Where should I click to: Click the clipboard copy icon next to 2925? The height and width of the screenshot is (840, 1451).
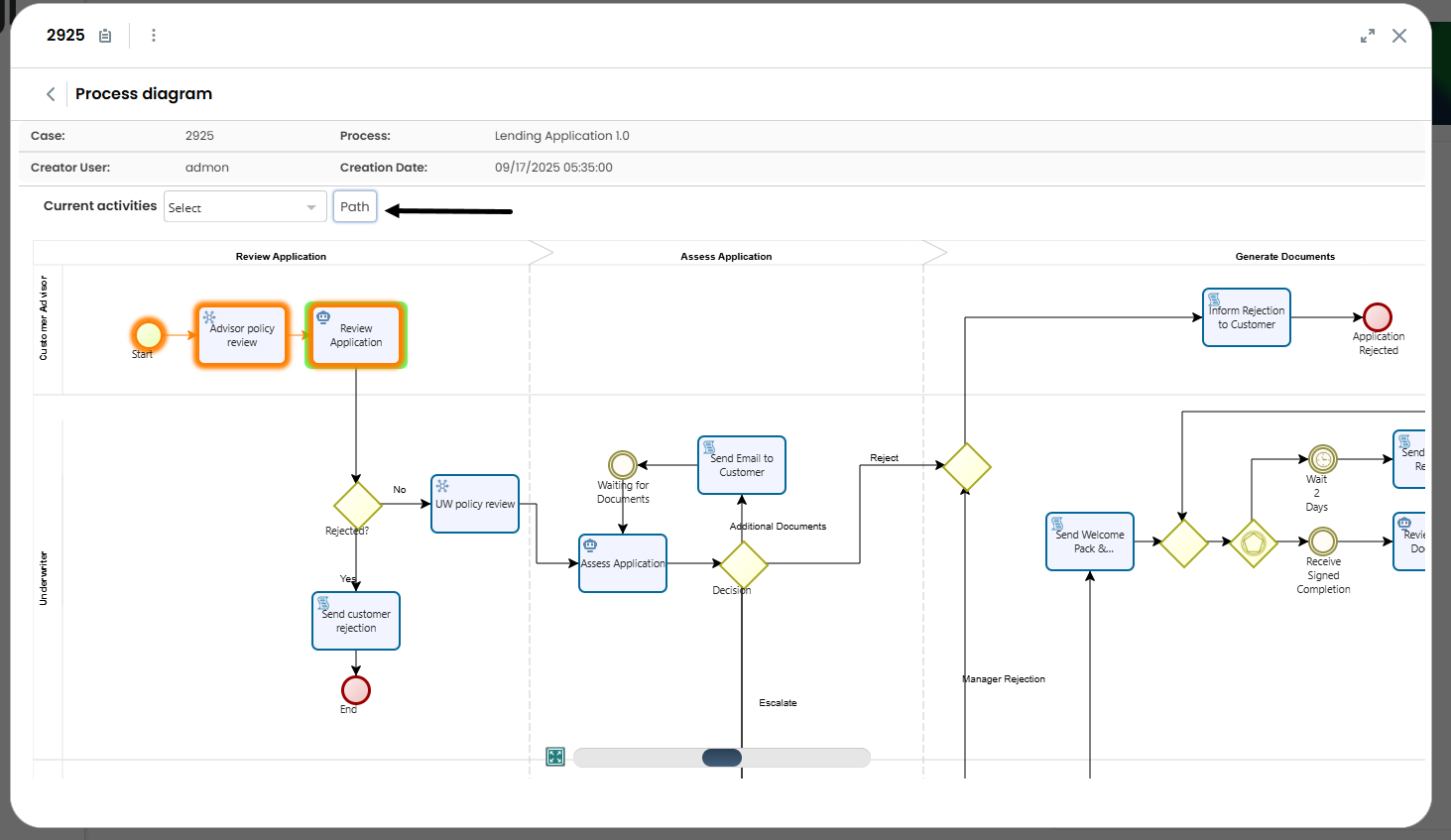(105, 35)
